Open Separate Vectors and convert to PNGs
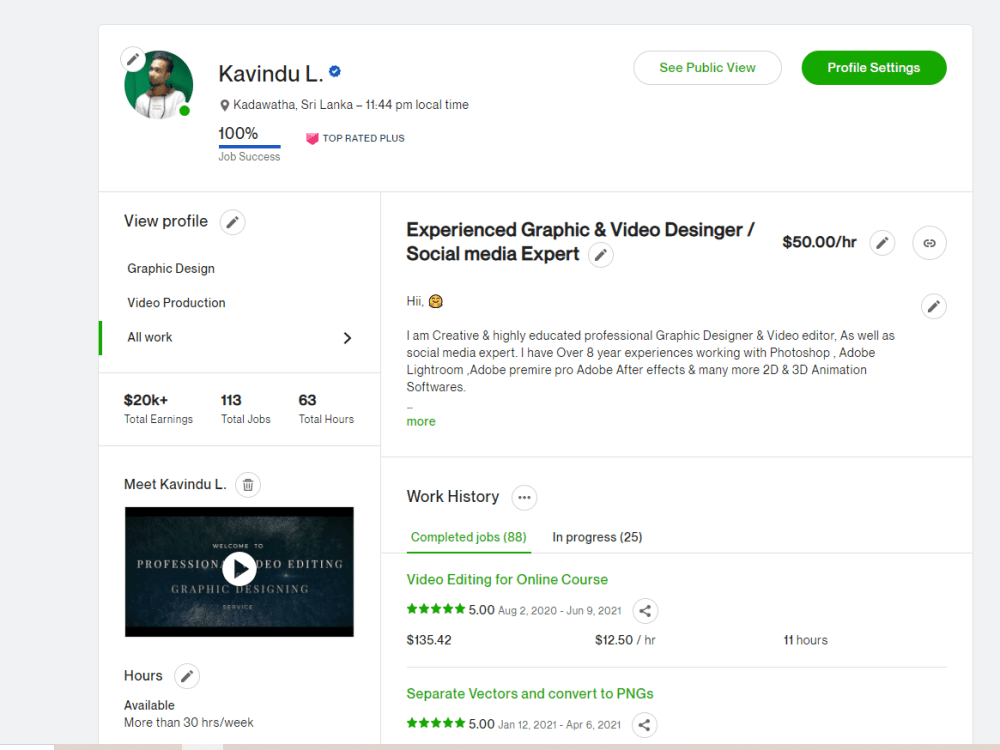This screenshot has height=750, width=1000. click(x=530, y=693)
